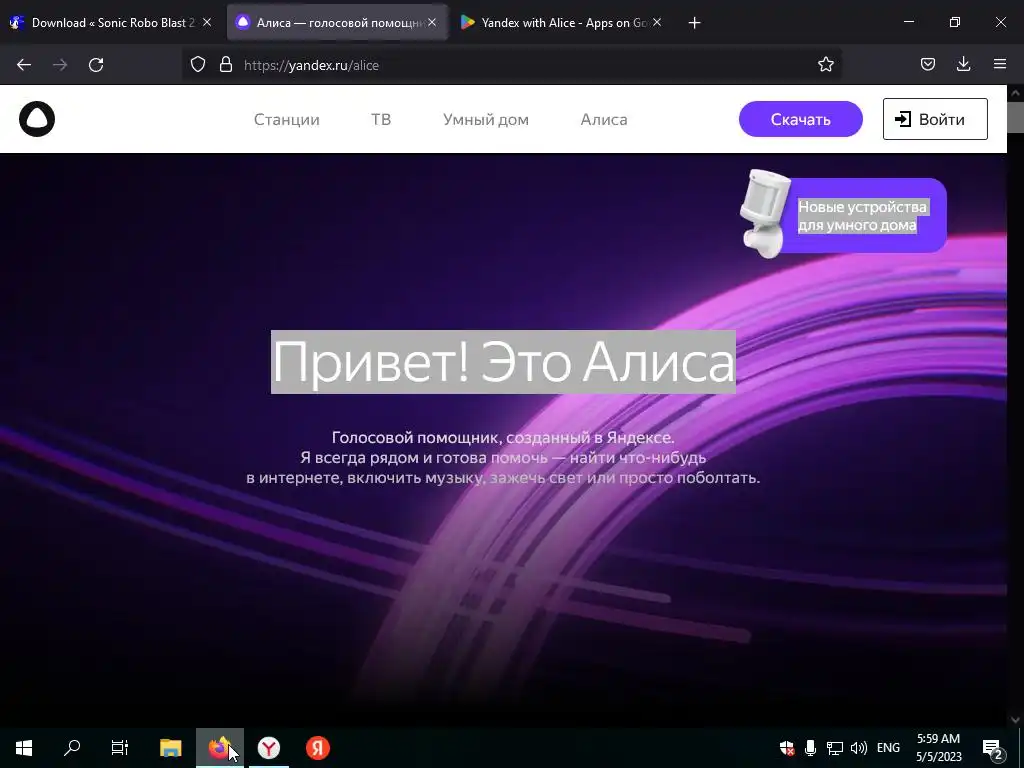The height and width of the screenshot is (768, 1024).
Task: Open Windows taskbar search
Action: click(72, 748)
